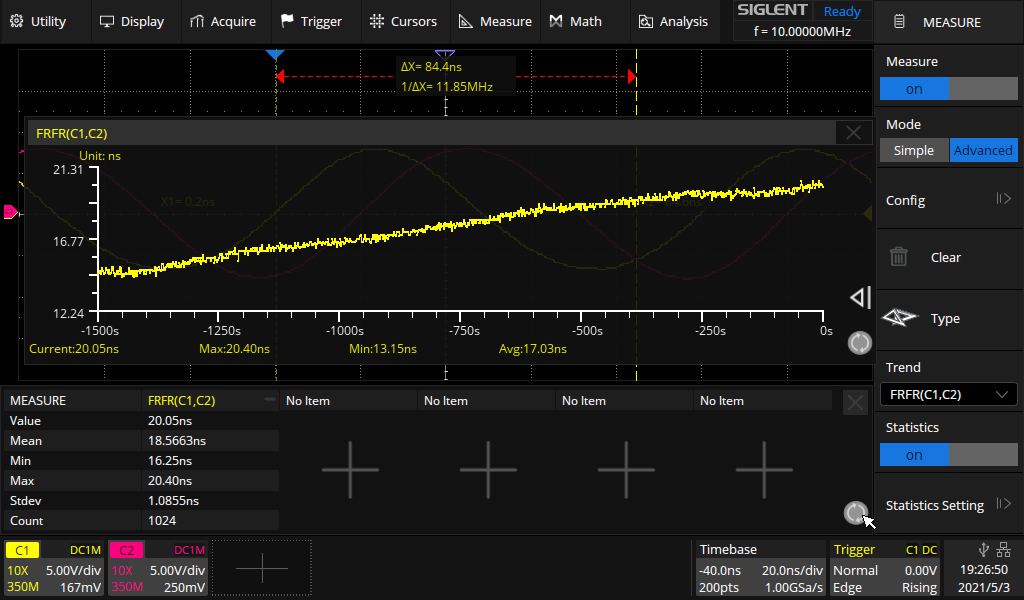Select the Stdev value 1.0855ns cell
The image size is (1024, 600).
click(x=210, y=501)
